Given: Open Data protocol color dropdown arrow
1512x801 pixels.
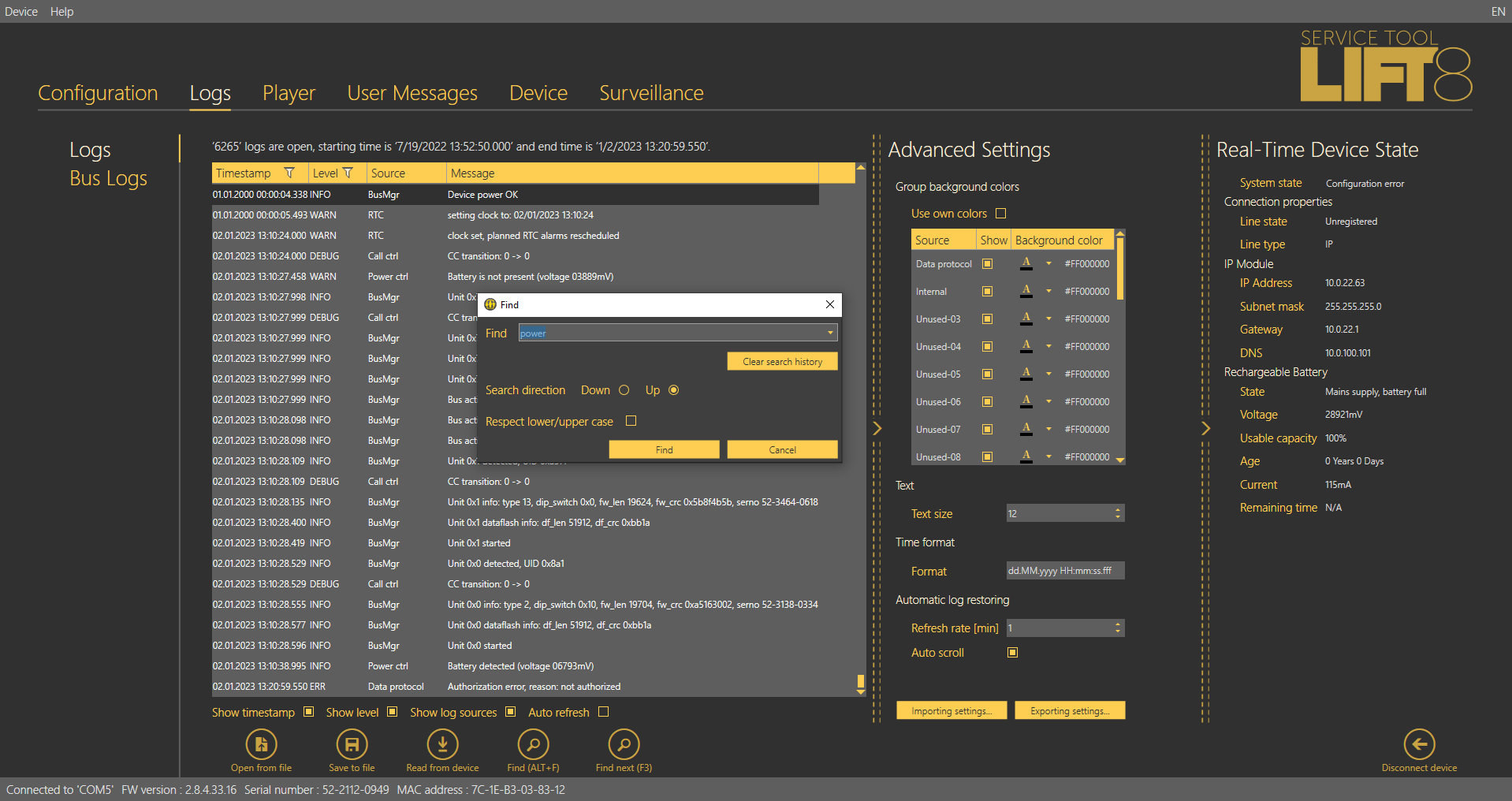Looking at the screenshot, I should [x=1048, y=264].
